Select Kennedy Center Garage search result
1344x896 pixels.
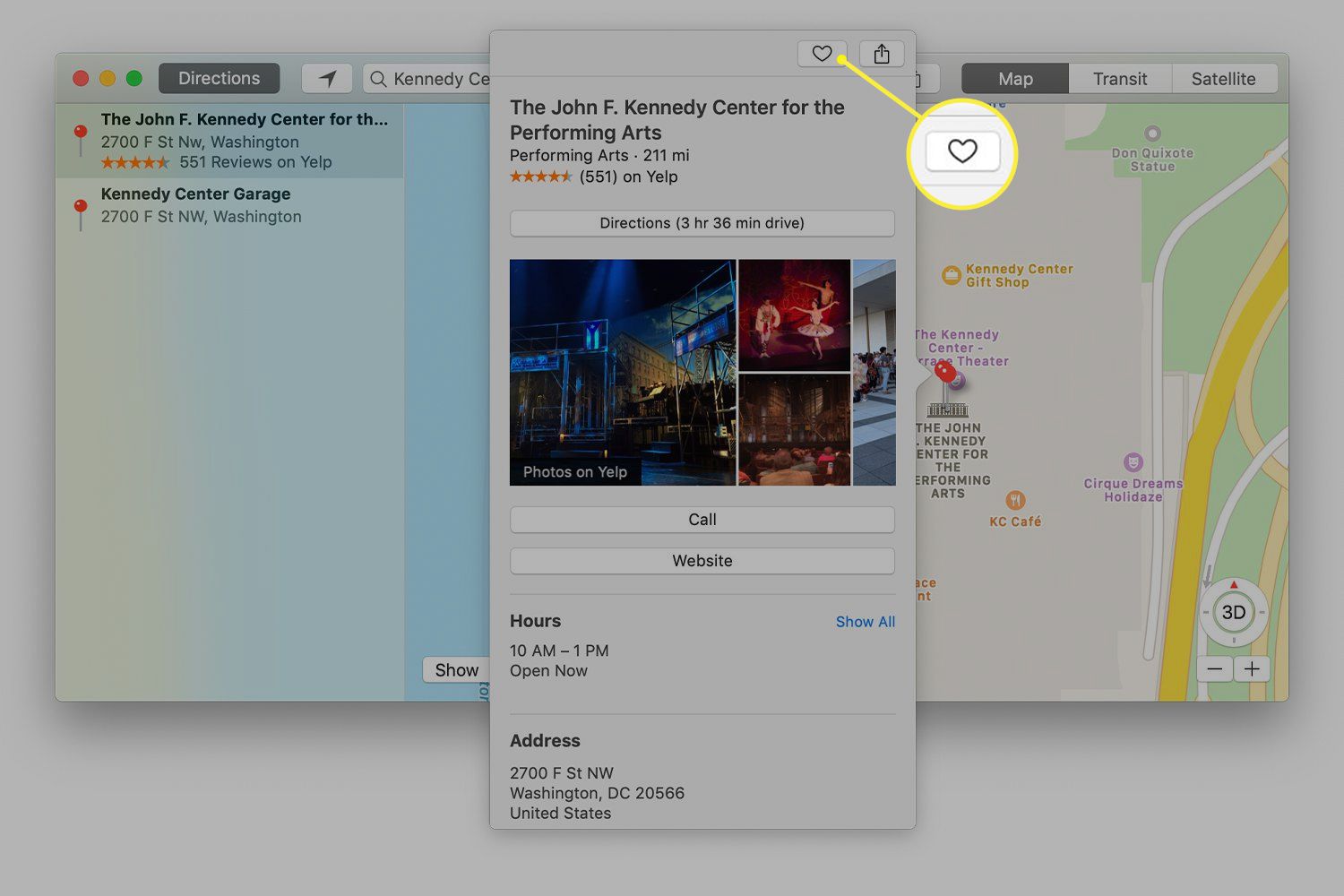(x=229, y=205)
